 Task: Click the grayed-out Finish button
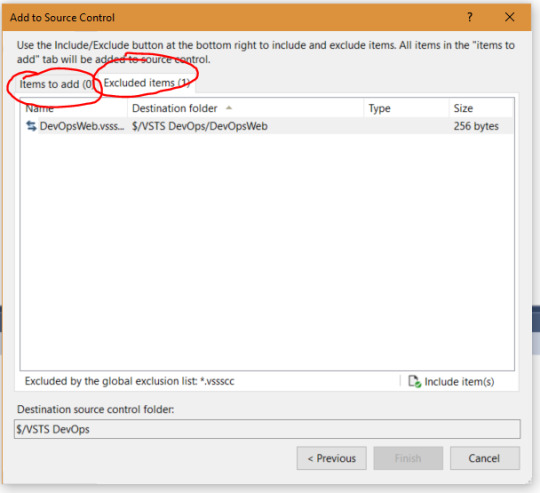click(x=408, y=458)
